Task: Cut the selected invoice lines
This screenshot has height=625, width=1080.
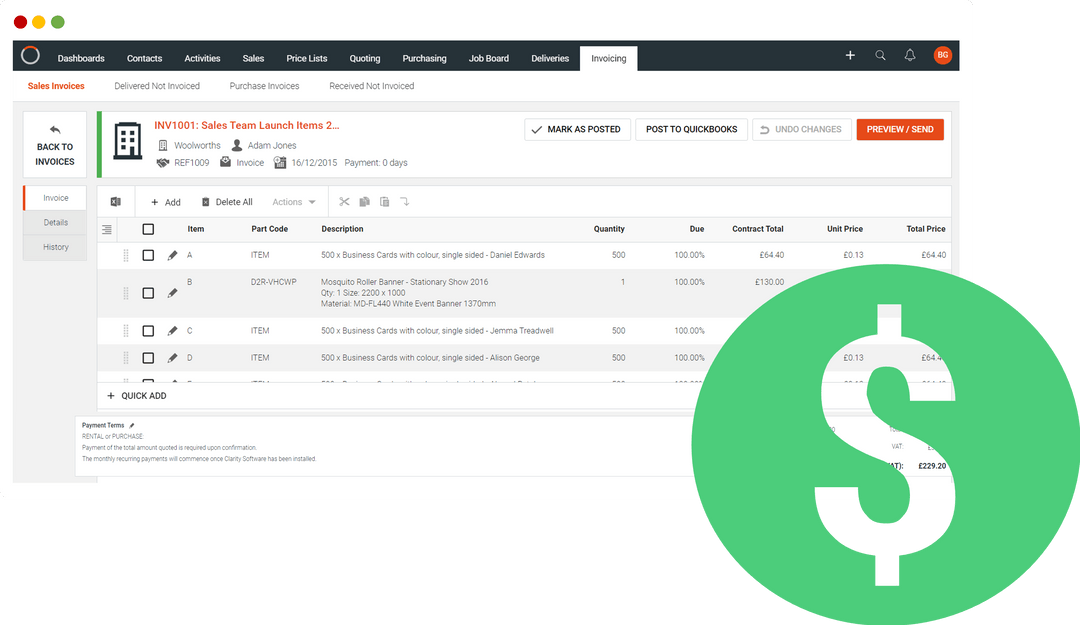Action: (x=344, y=201)
